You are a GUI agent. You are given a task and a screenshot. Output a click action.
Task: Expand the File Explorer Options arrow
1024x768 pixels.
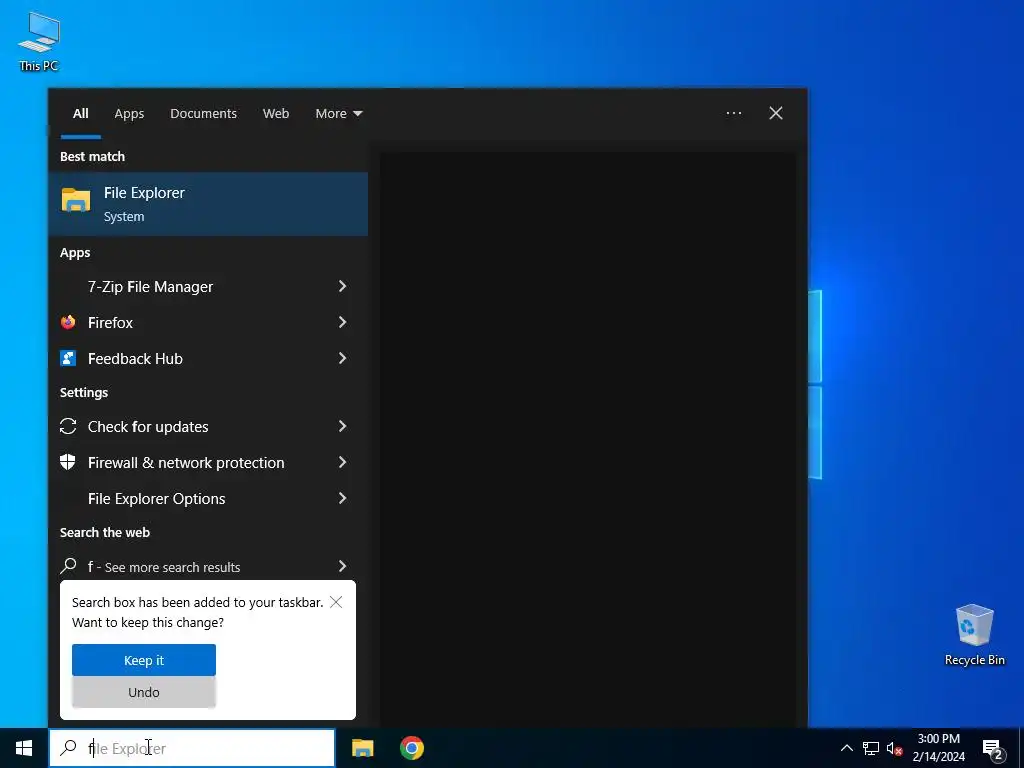342,498
